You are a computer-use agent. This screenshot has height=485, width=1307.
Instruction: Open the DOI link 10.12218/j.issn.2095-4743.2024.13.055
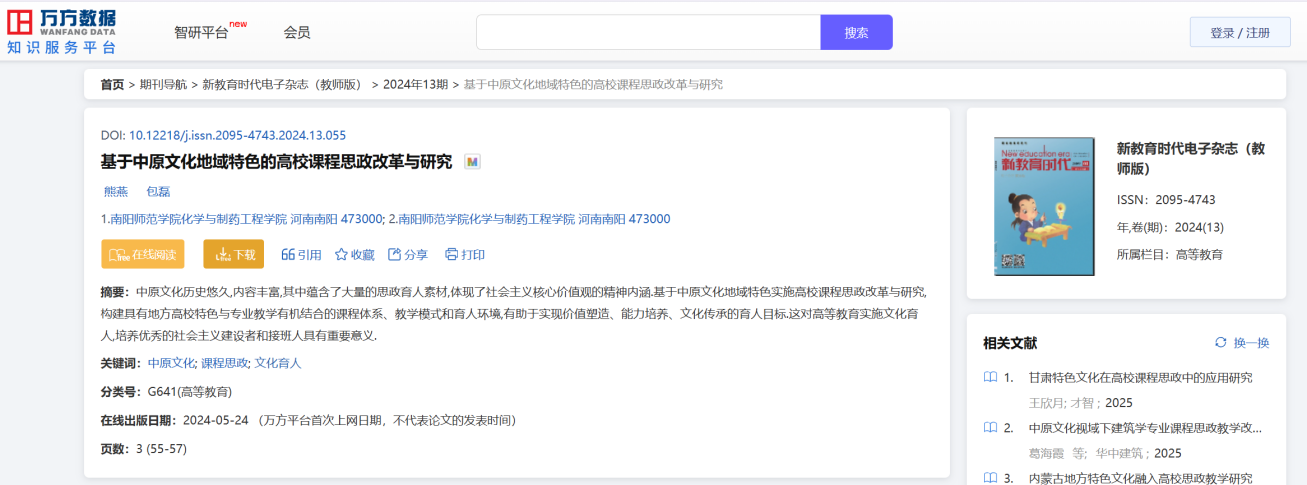point(237,135)
